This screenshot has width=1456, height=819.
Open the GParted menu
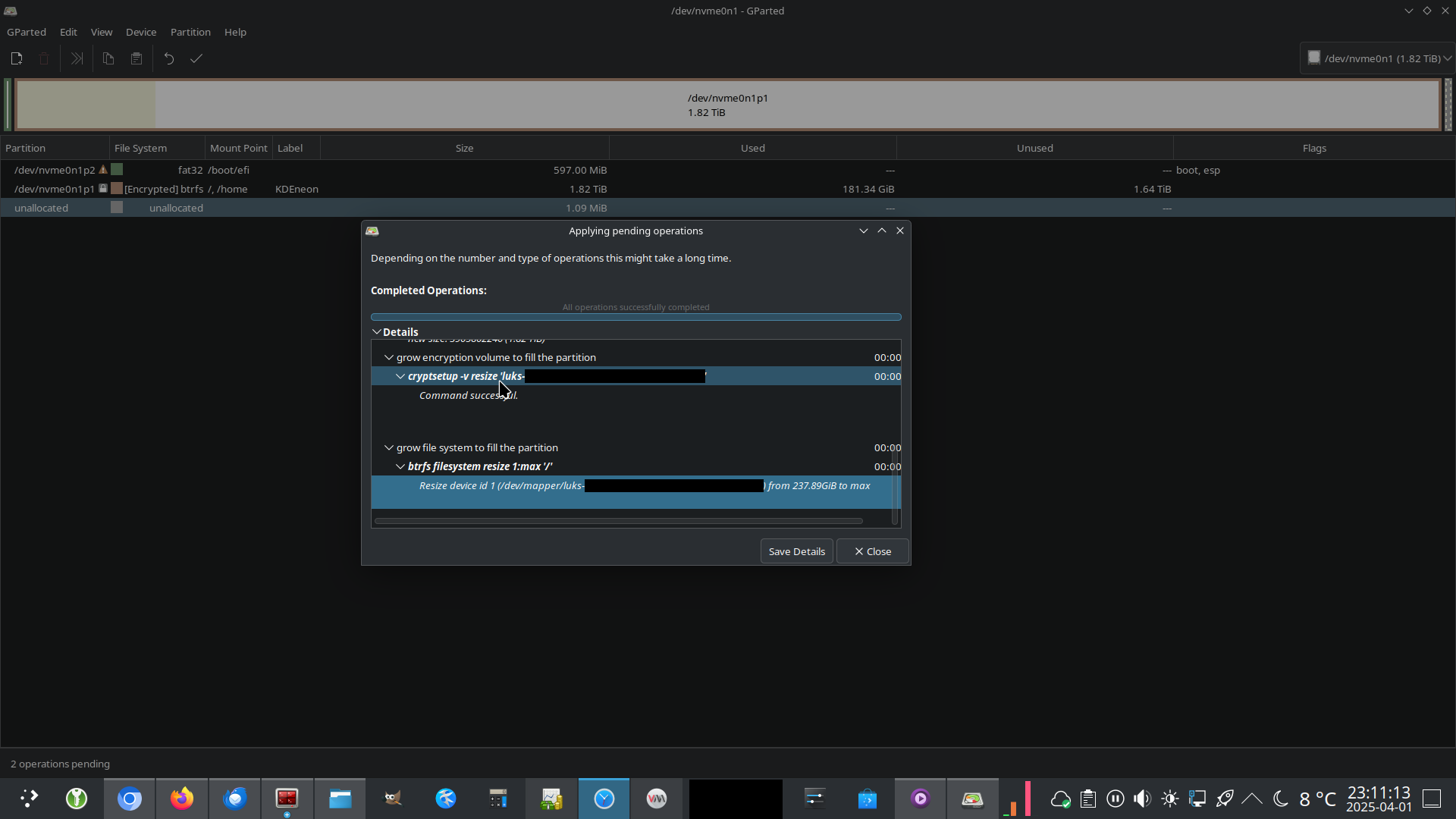coord(27,32)
